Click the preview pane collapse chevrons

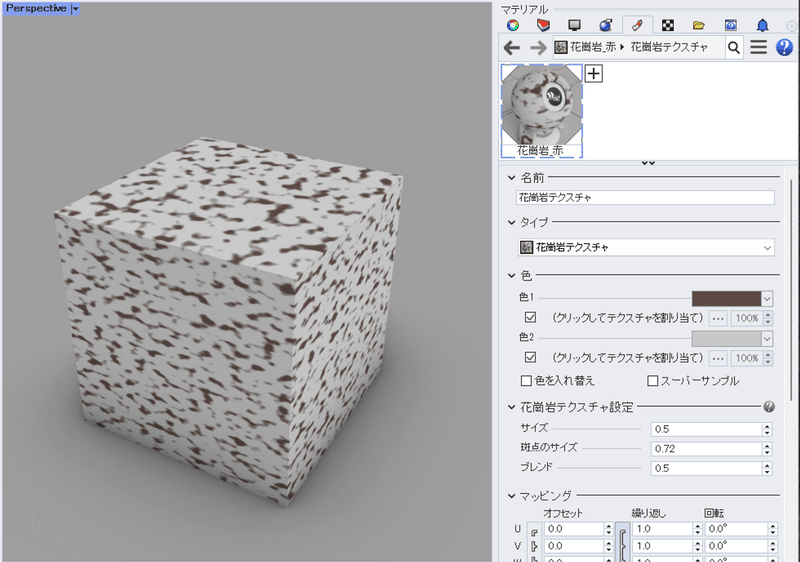tap(648, 163)
